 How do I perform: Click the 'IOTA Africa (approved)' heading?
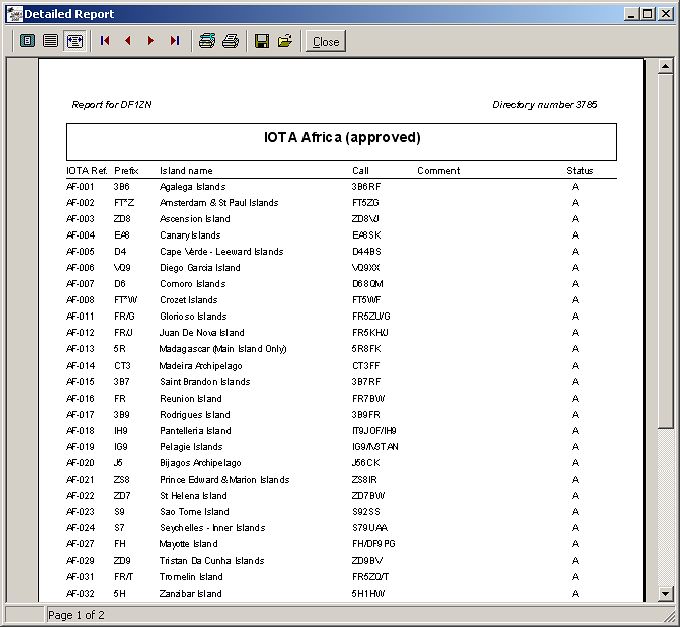[x=342, y=137]
